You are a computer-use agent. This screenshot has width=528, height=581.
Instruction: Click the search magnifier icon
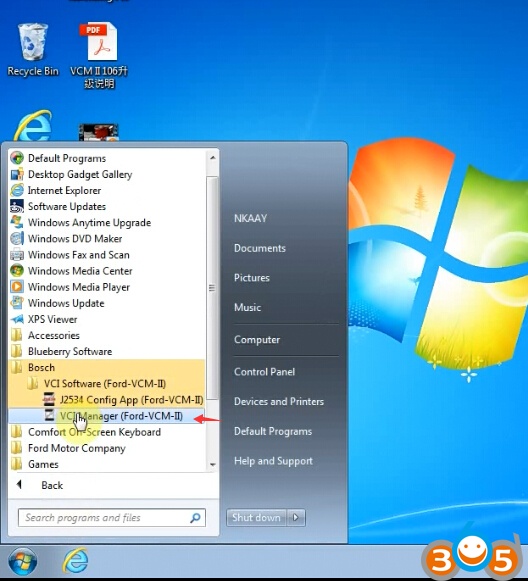195,518
